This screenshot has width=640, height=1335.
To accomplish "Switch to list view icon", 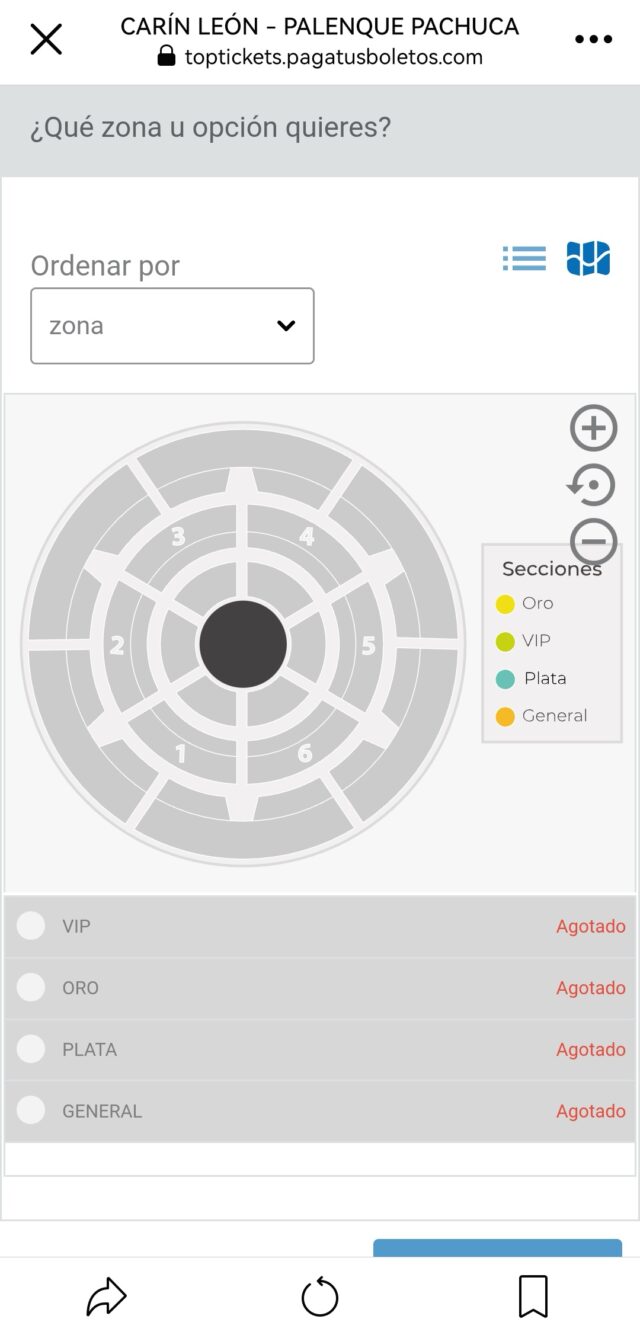I will 524,259.
